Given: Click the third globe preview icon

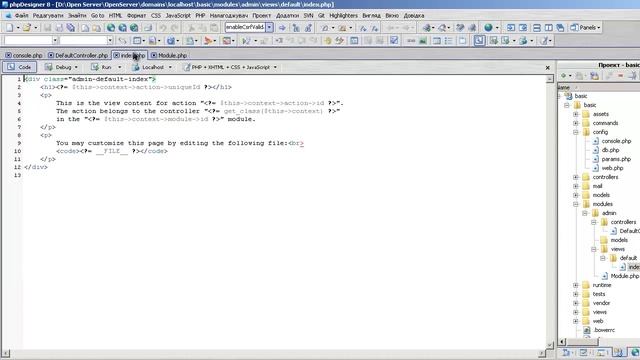Looking at the screenshot, I should coord(134,28).
